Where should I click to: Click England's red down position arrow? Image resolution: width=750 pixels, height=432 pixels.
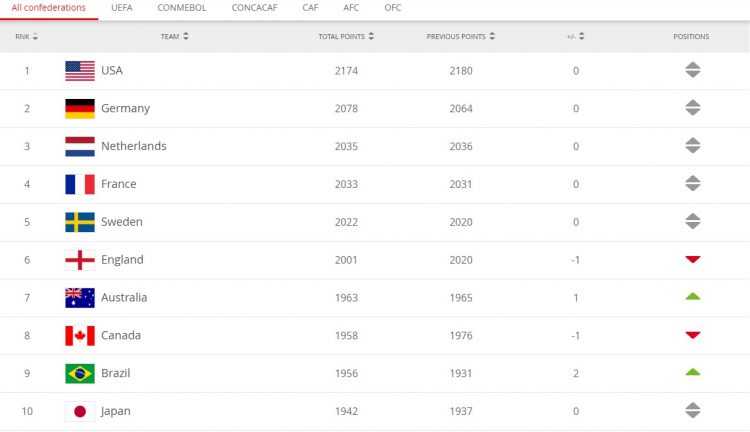693,260
